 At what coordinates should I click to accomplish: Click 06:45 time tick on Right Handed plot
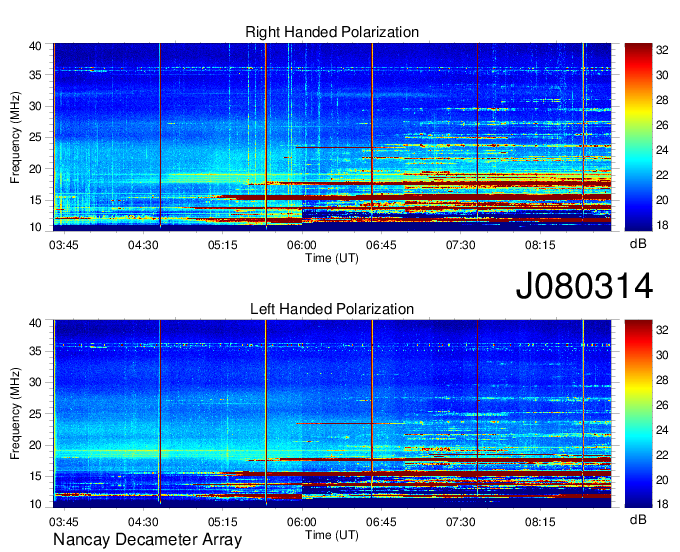381,245
